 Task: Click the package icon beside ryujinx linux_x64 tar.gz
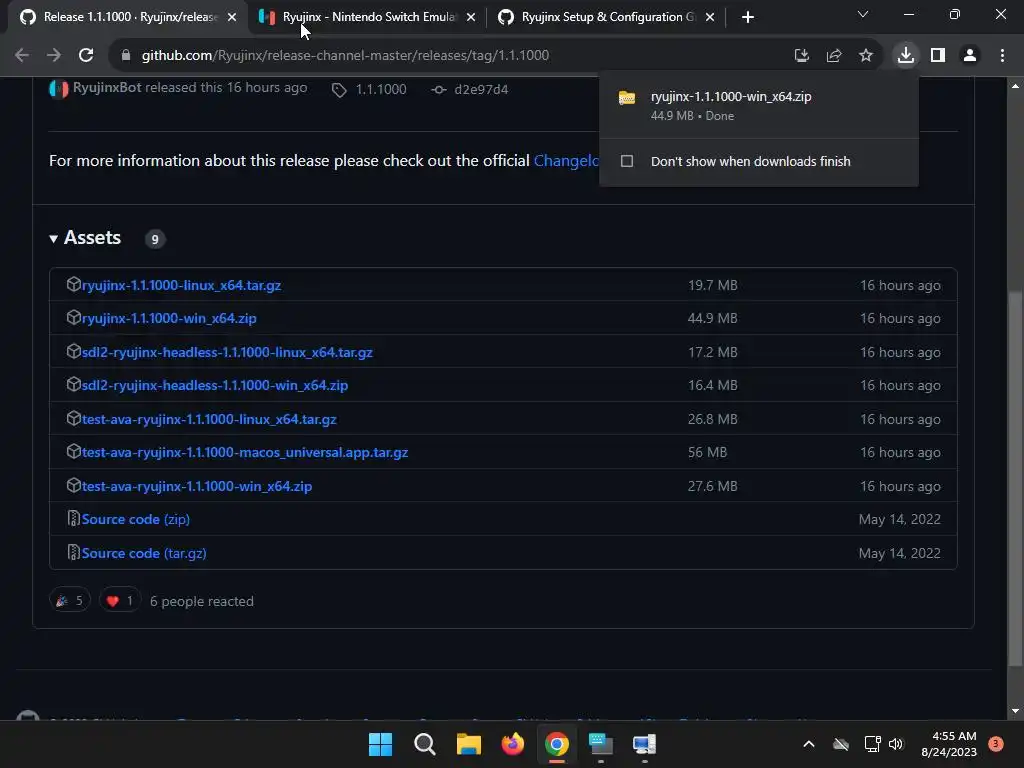point(74,284)
